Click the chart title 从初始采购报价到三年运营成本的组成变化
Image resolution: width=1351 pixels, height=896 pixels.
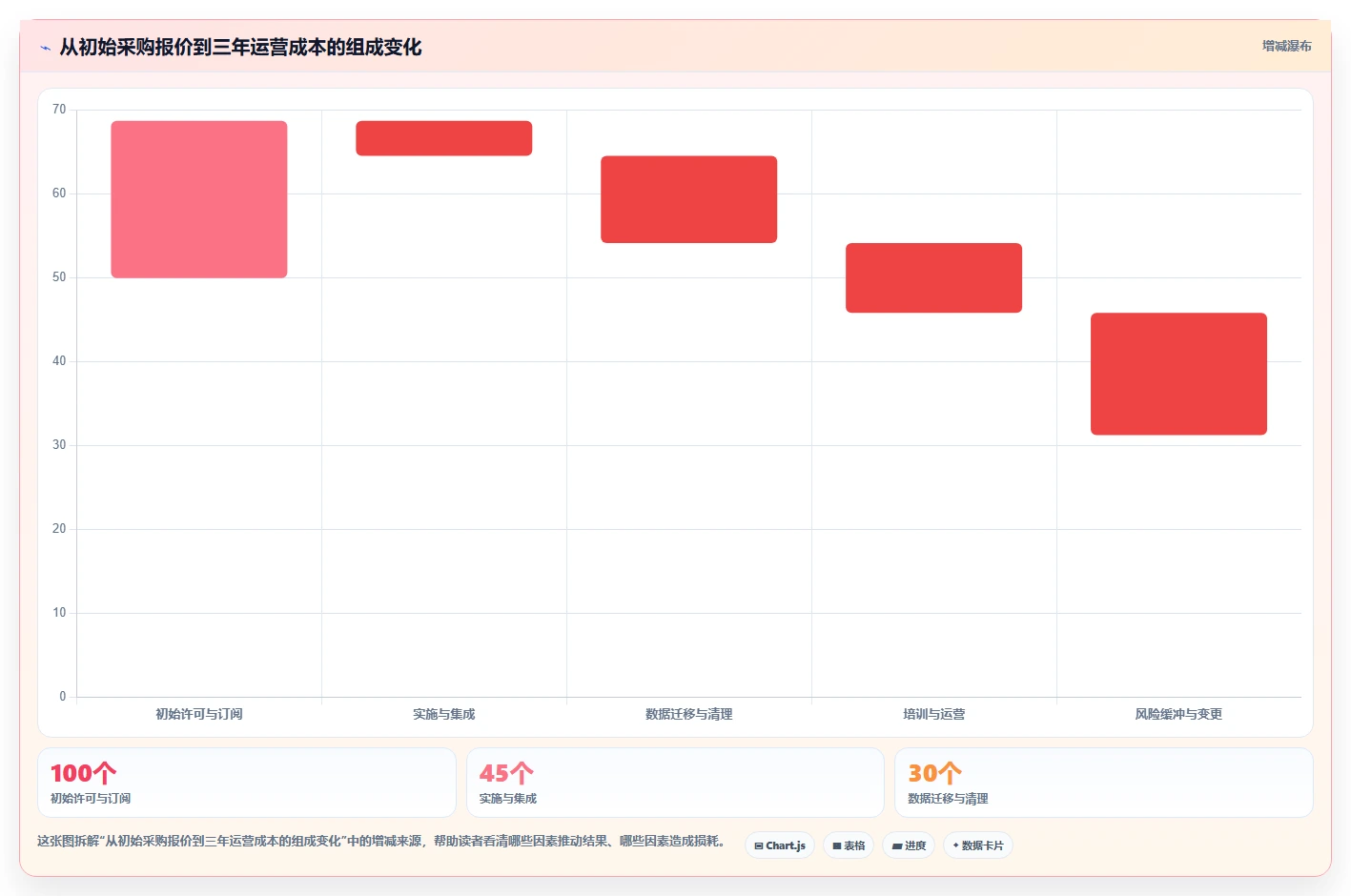(240, 47)
